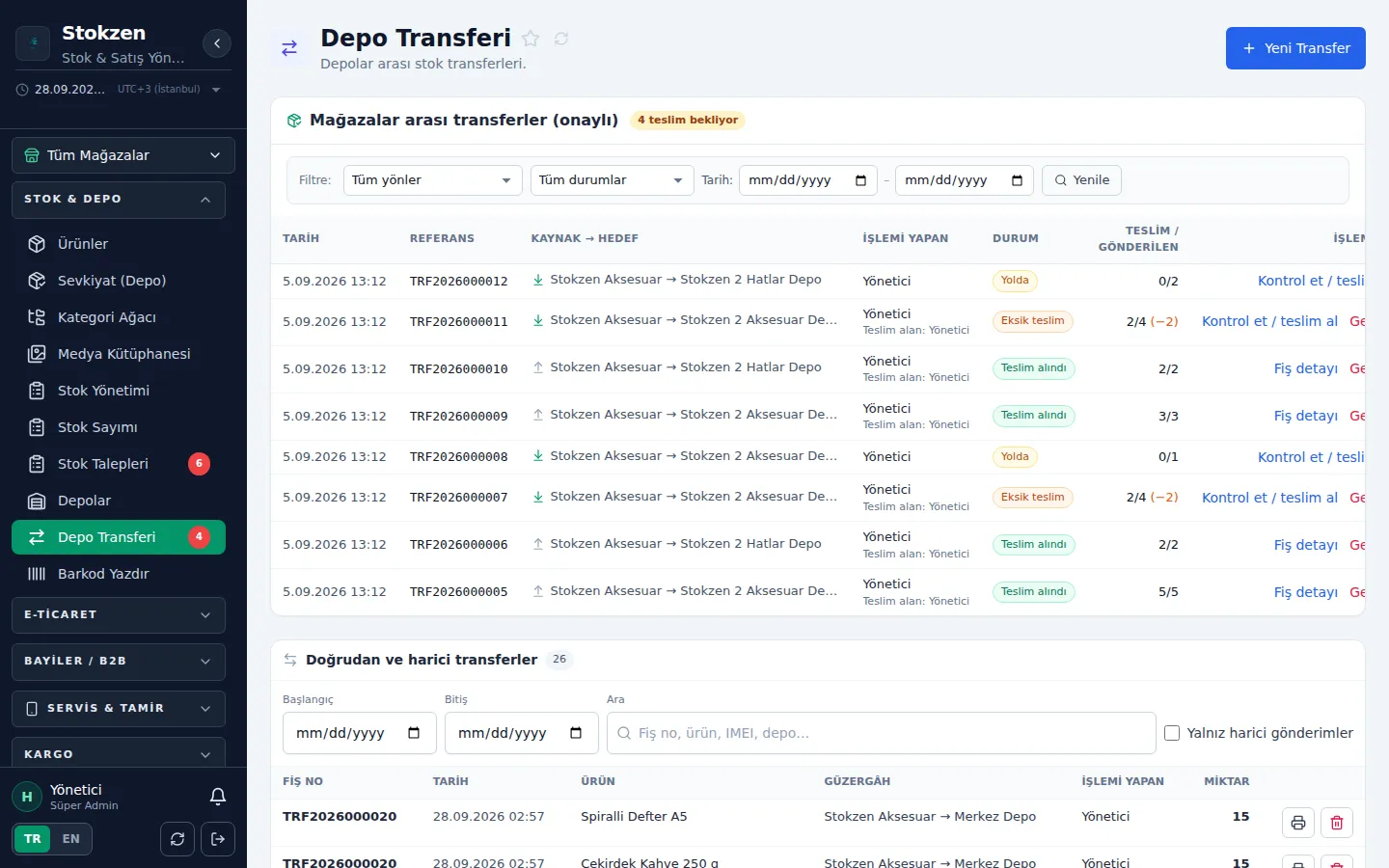Expand the E-TİCARET section

coord(119,615)
